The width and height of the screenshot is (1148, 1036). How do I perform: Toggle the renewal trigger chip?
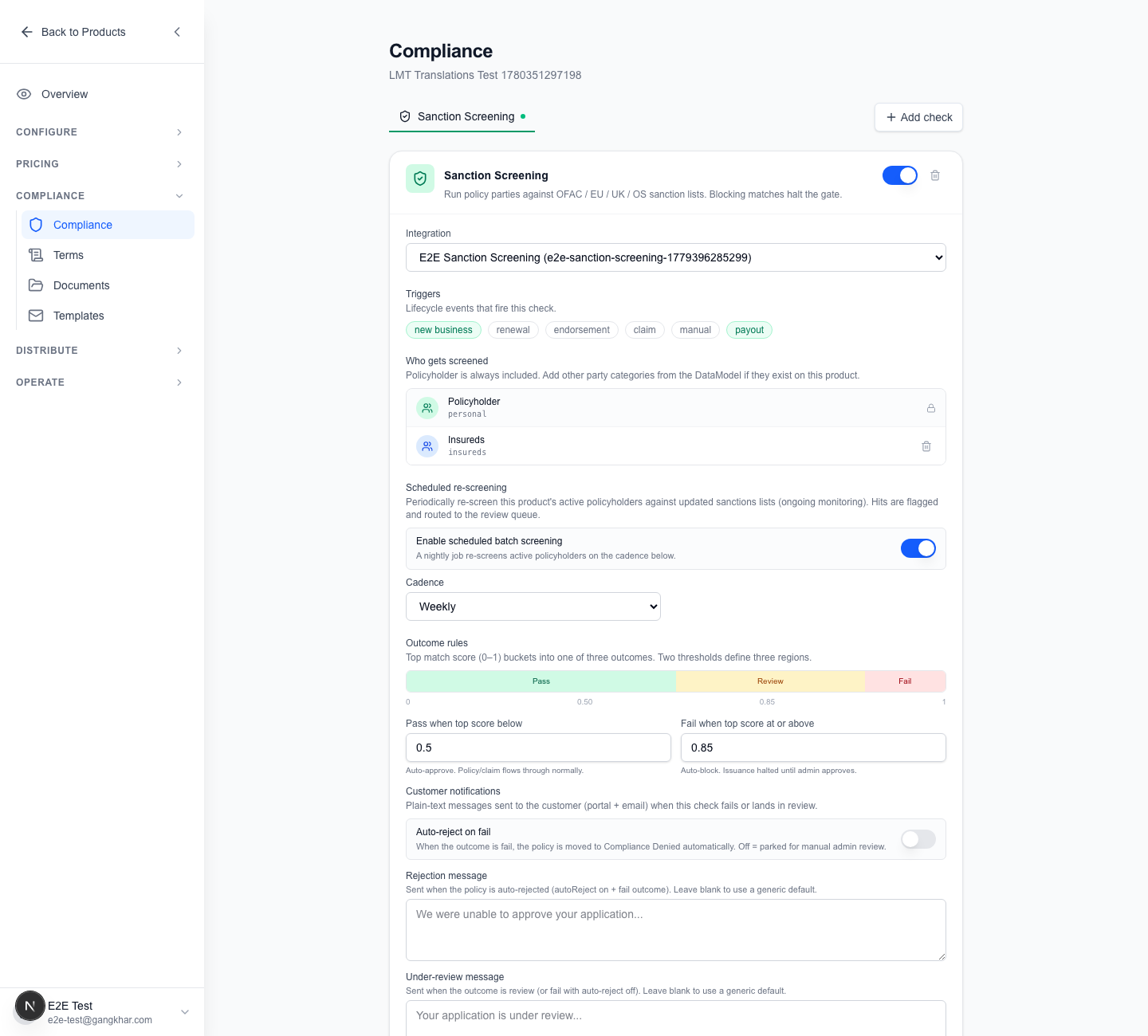[513, 330]
